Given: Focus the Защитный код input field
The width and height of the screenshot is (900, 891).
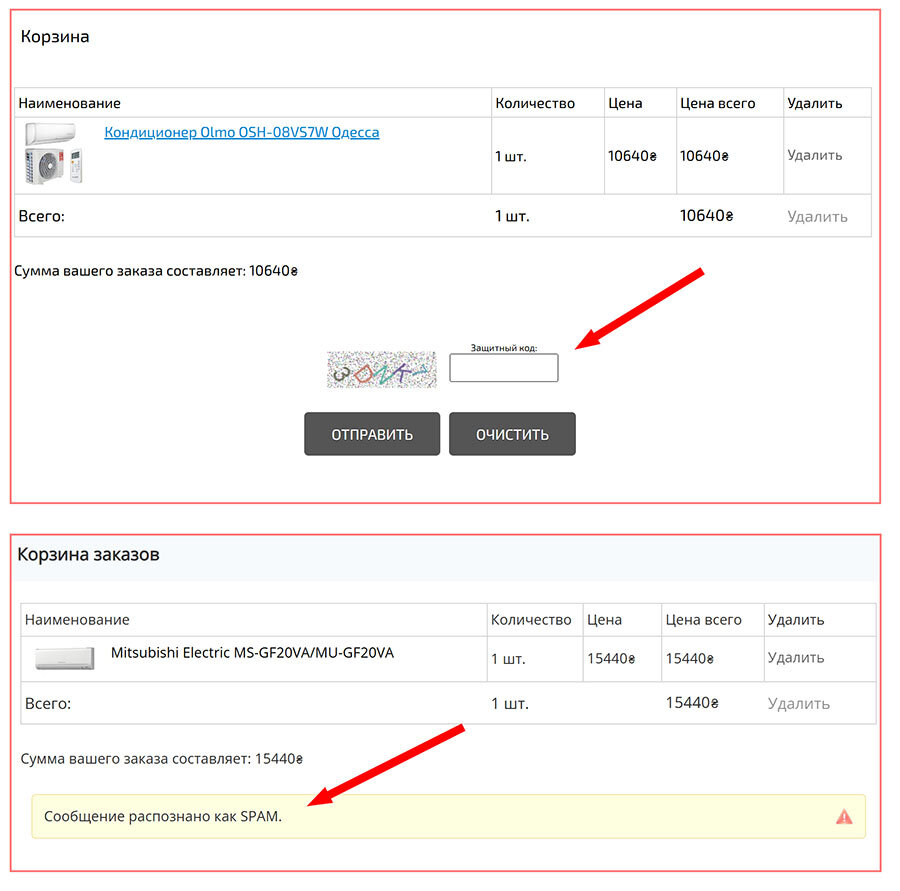Looking at the screenshot, I should (x=503, y=368).
